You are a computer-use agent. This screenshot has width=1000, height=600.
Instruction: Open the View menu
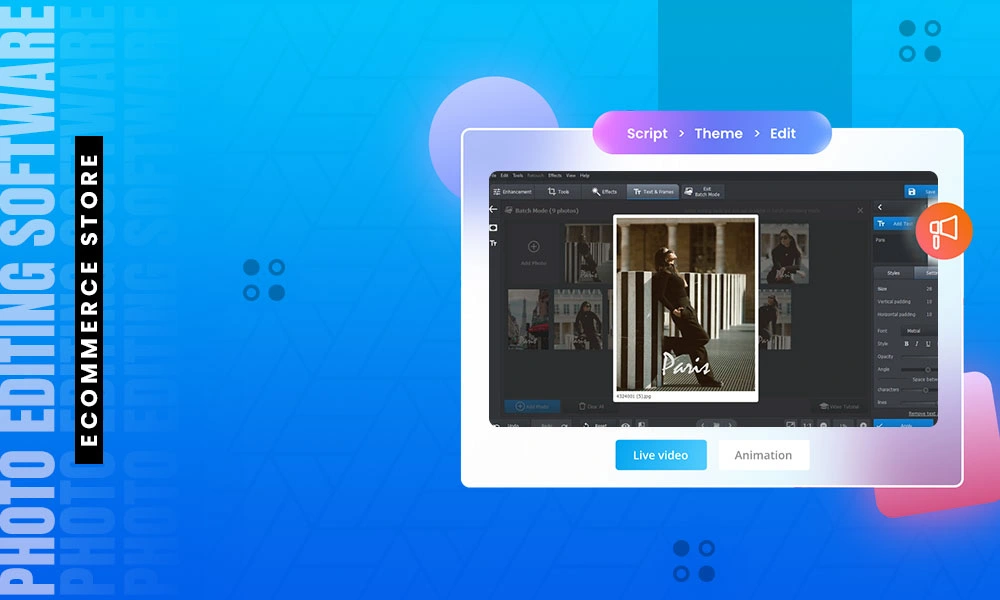[571, 175]
